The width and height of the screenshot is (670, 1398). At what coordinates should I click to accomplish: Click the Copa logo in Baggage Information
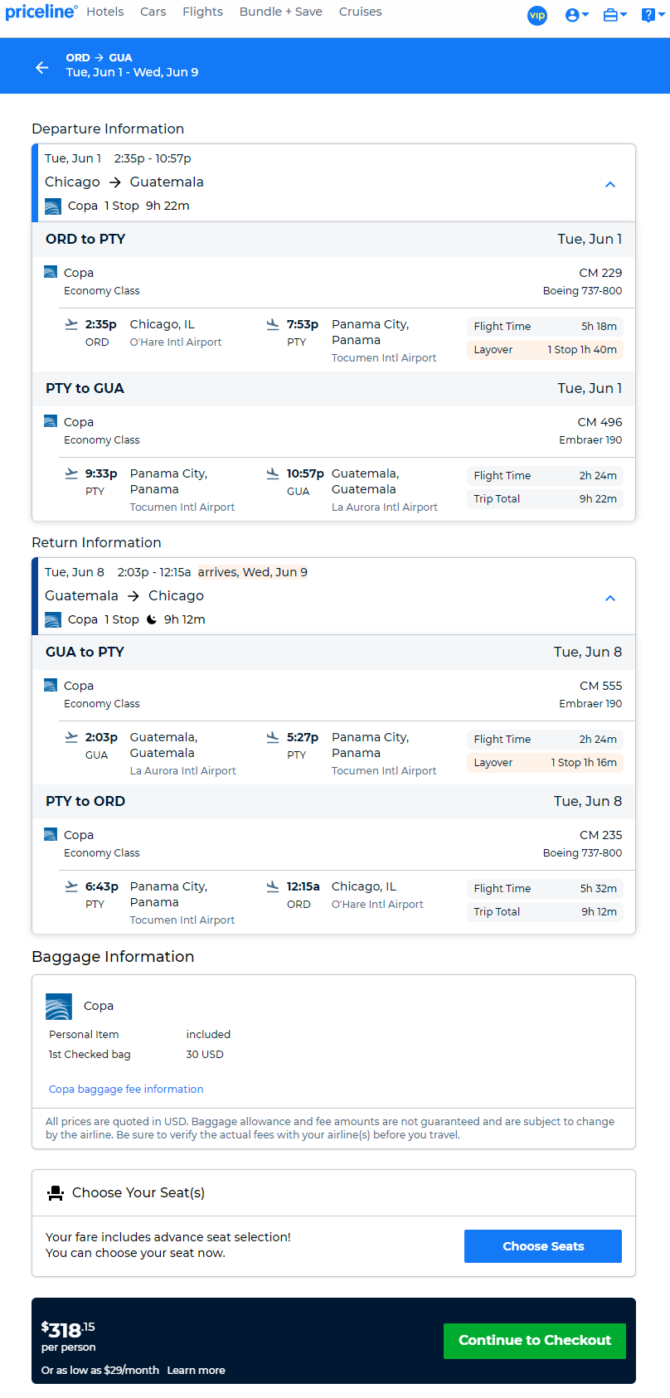click(x=59, y=1006)
